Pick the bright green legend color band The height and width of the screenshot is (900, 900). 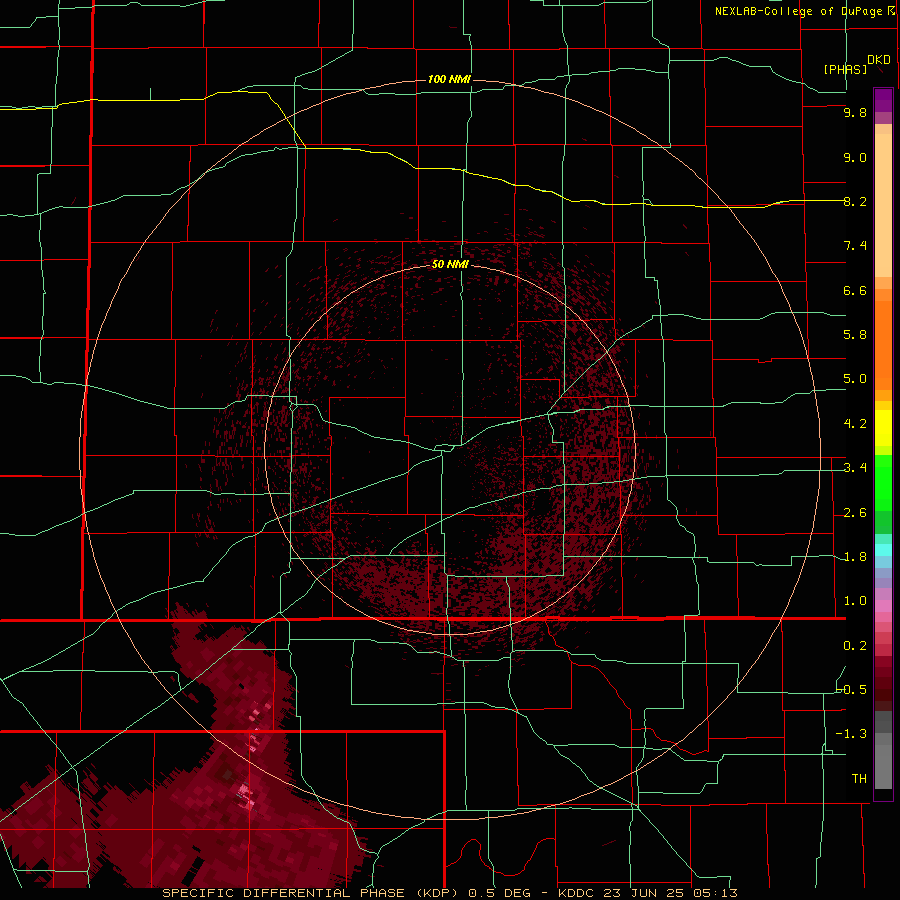tap(883, 483)
